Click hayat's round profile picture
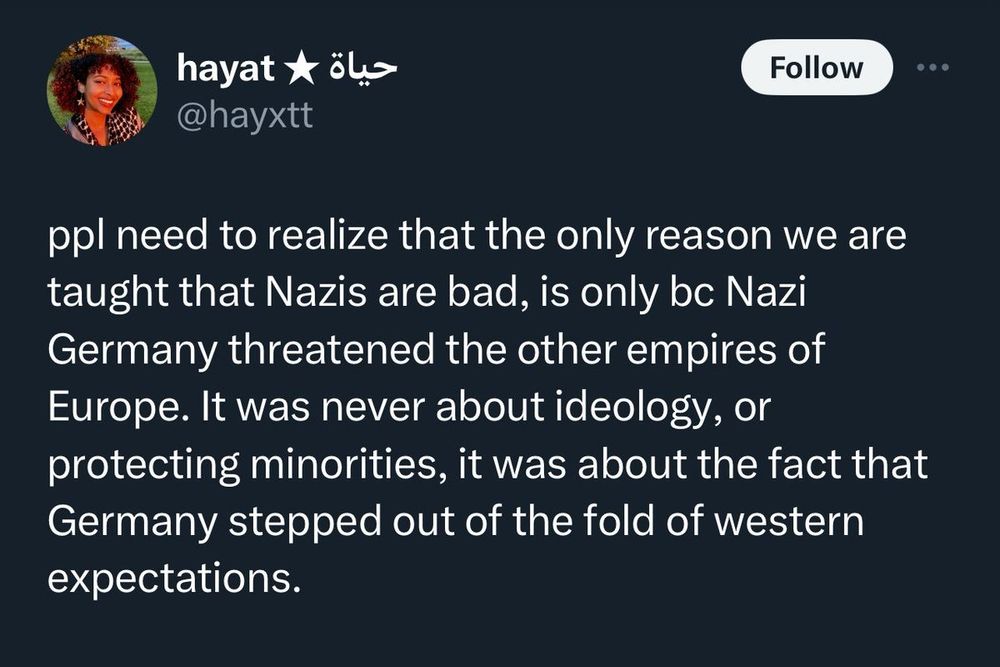The width and height of the screenshot is (1000, 667). point(101,91)
